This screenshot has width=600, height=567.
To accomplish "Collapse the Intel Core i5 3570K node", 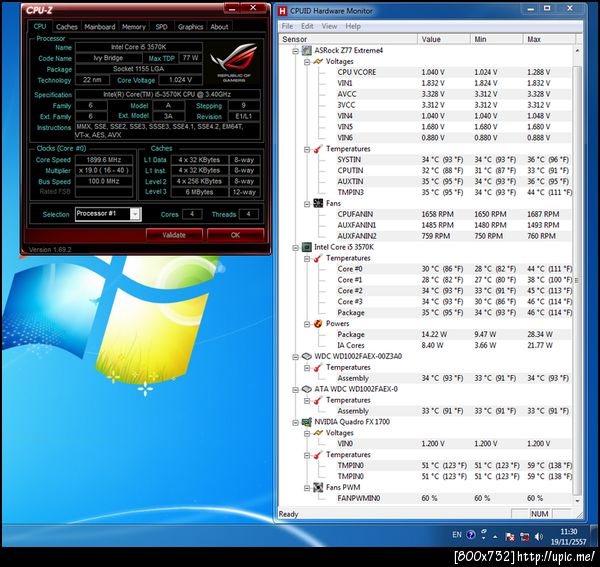I will click(x=295, y=248).
